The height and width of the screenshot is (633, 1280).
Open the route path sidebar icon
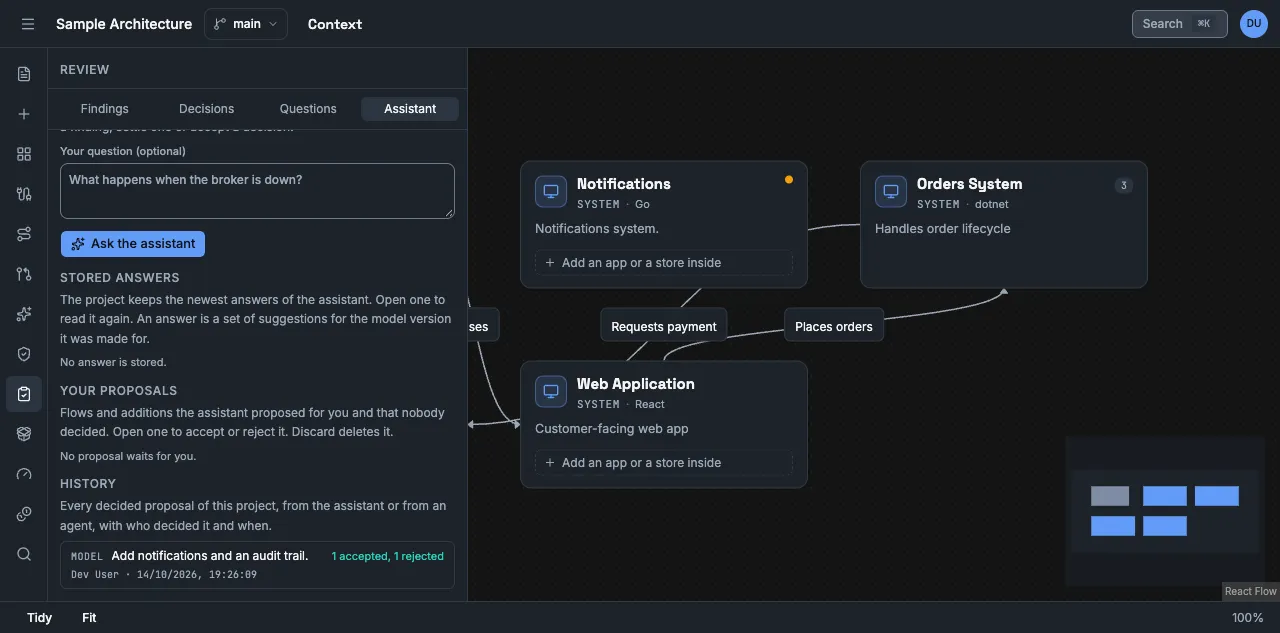tap(24, 234)
